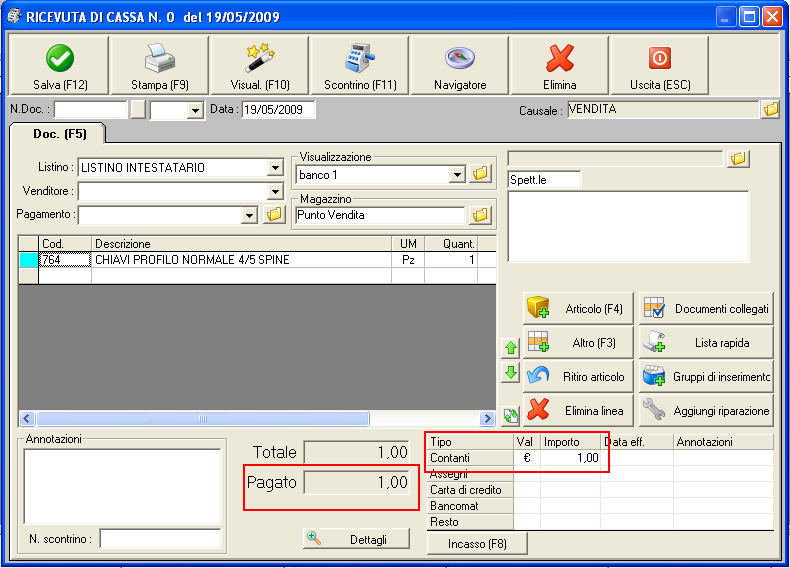Click Aggiungi riparazione wrench button
This screenshot has width=790, height=568.
[x=706, y=410]
